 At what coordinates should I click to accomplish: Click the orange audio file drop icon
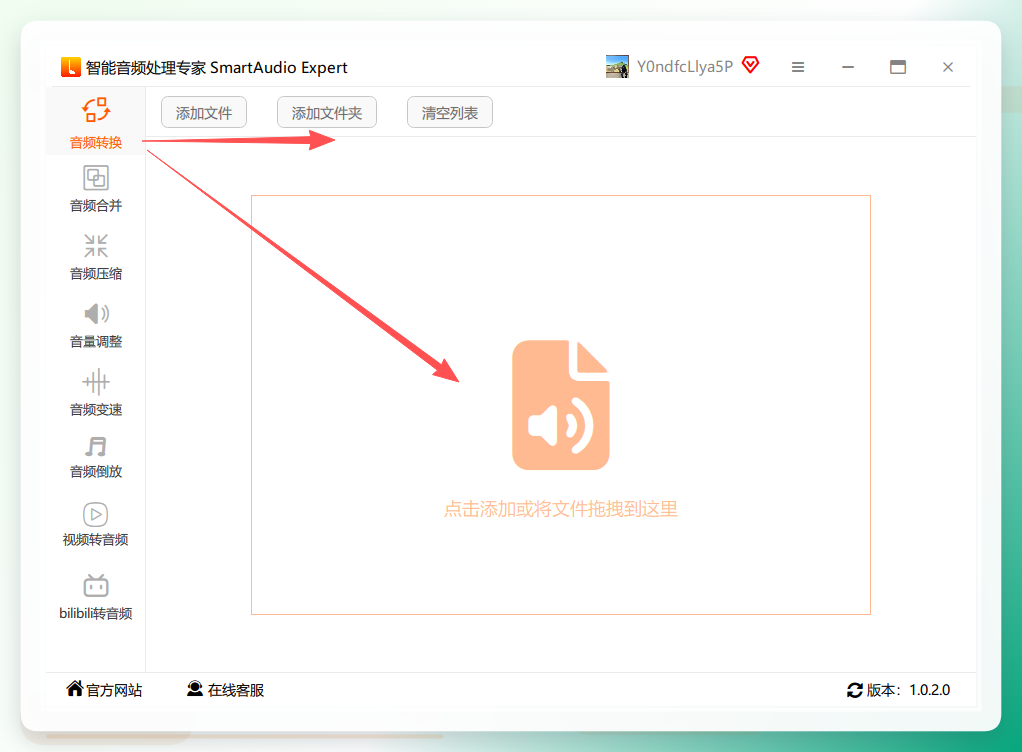(561, 405)
